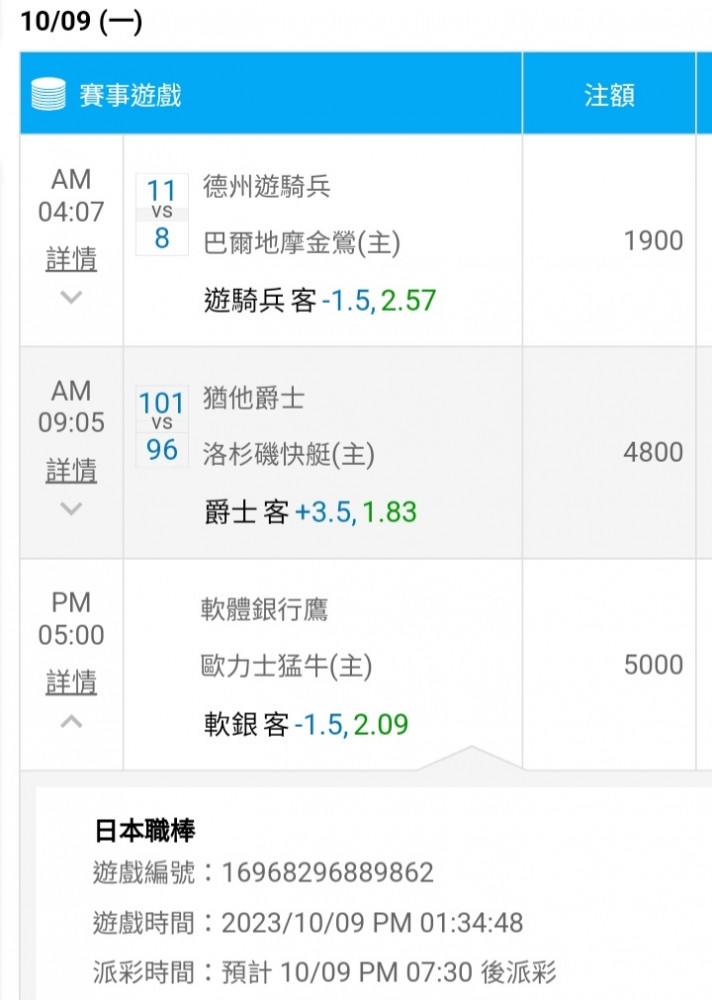Expand details chevron under AM 09:05
Screen dimensions: 712x1000
pos(71,508)
